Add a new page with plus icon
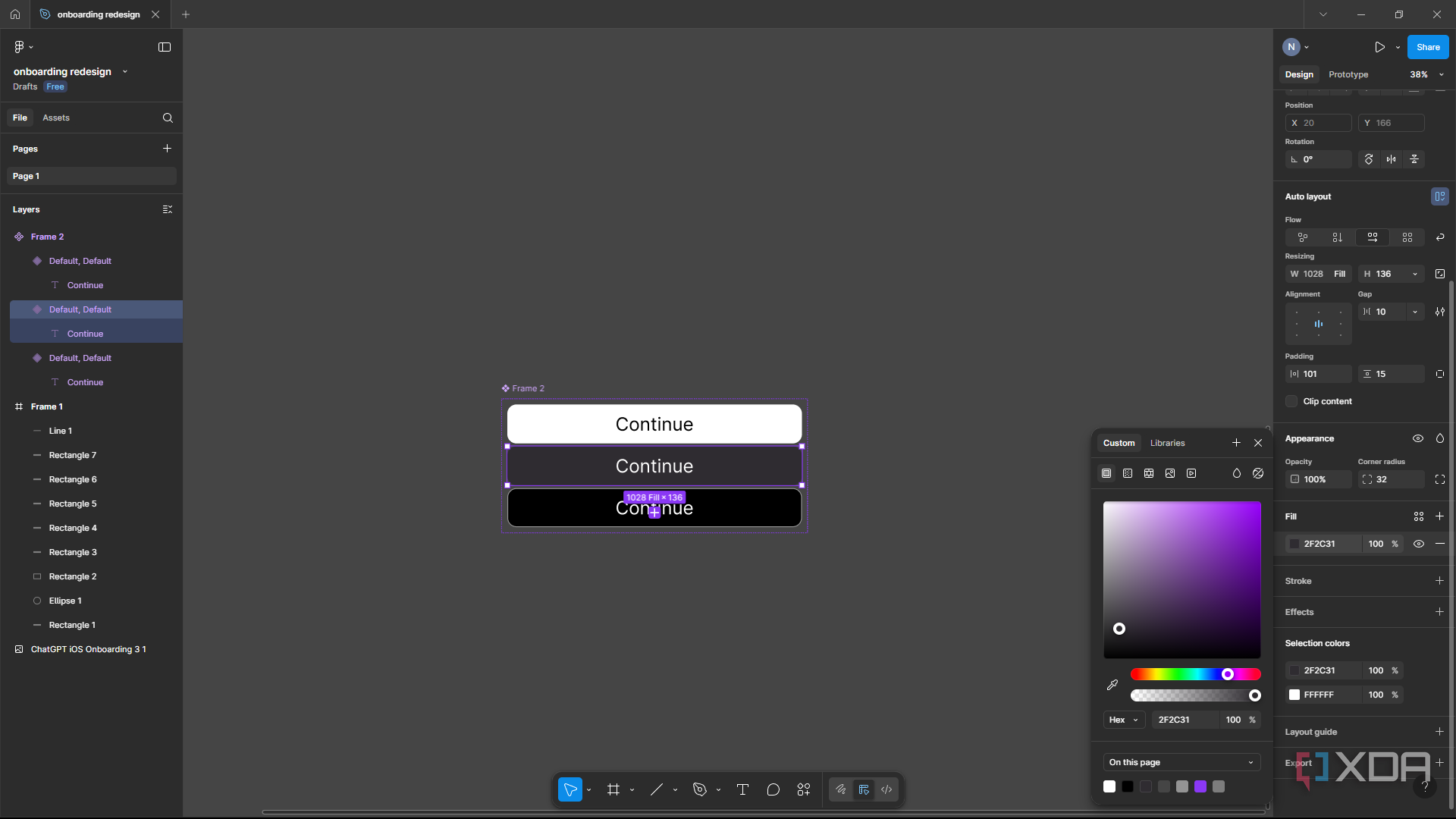 167,149
